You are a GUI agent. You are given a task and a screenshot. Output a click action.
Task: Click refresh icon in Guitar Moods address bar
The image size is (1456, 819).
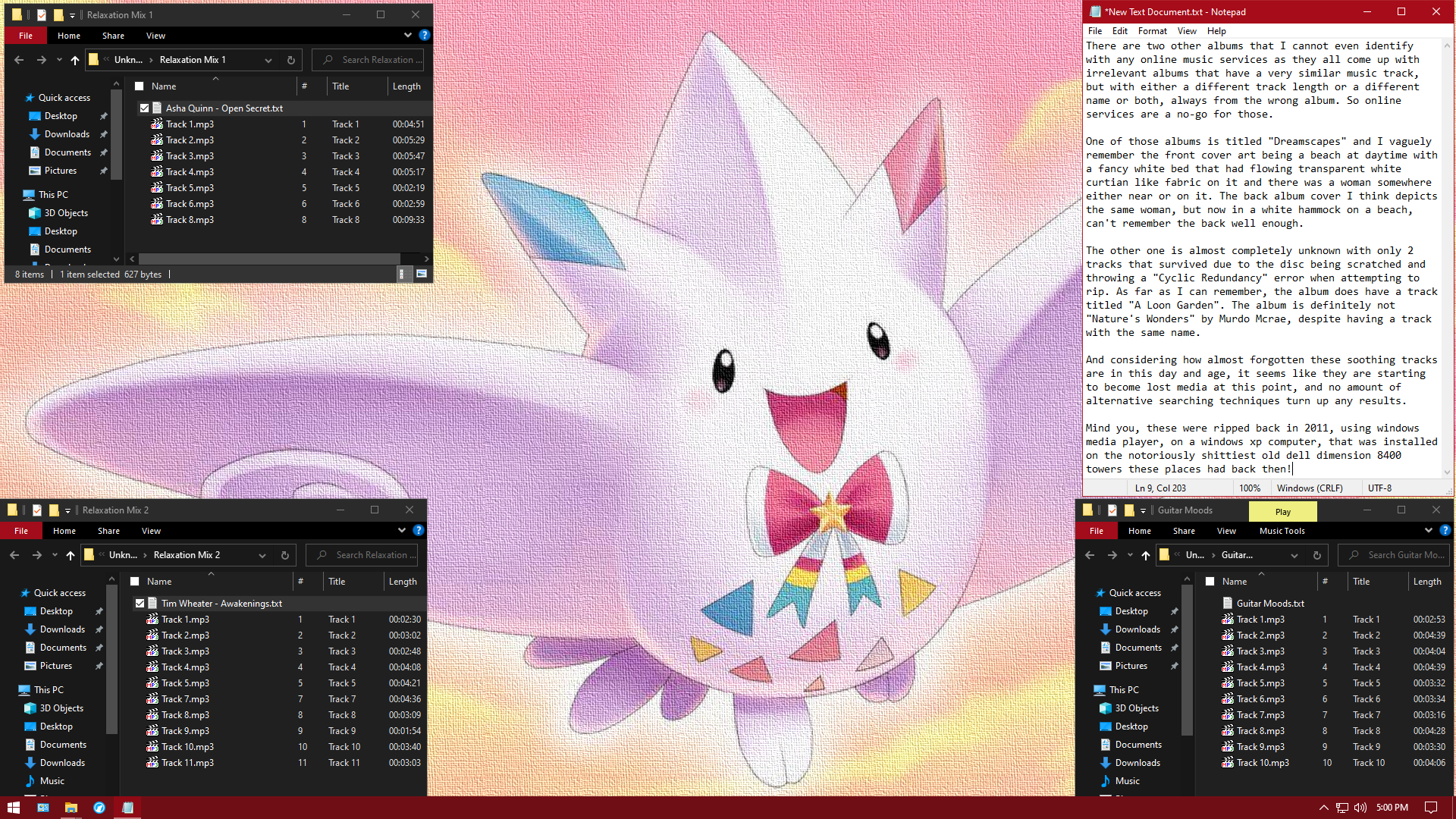[1317, 555]
